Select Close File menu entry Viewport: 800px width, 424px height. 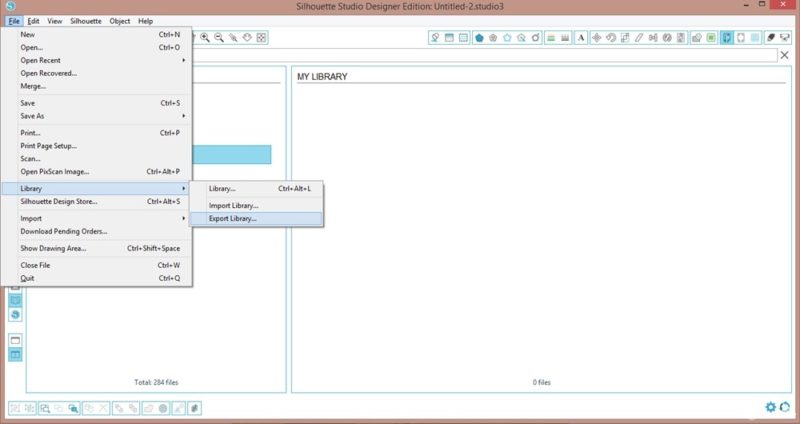[96, 265]
